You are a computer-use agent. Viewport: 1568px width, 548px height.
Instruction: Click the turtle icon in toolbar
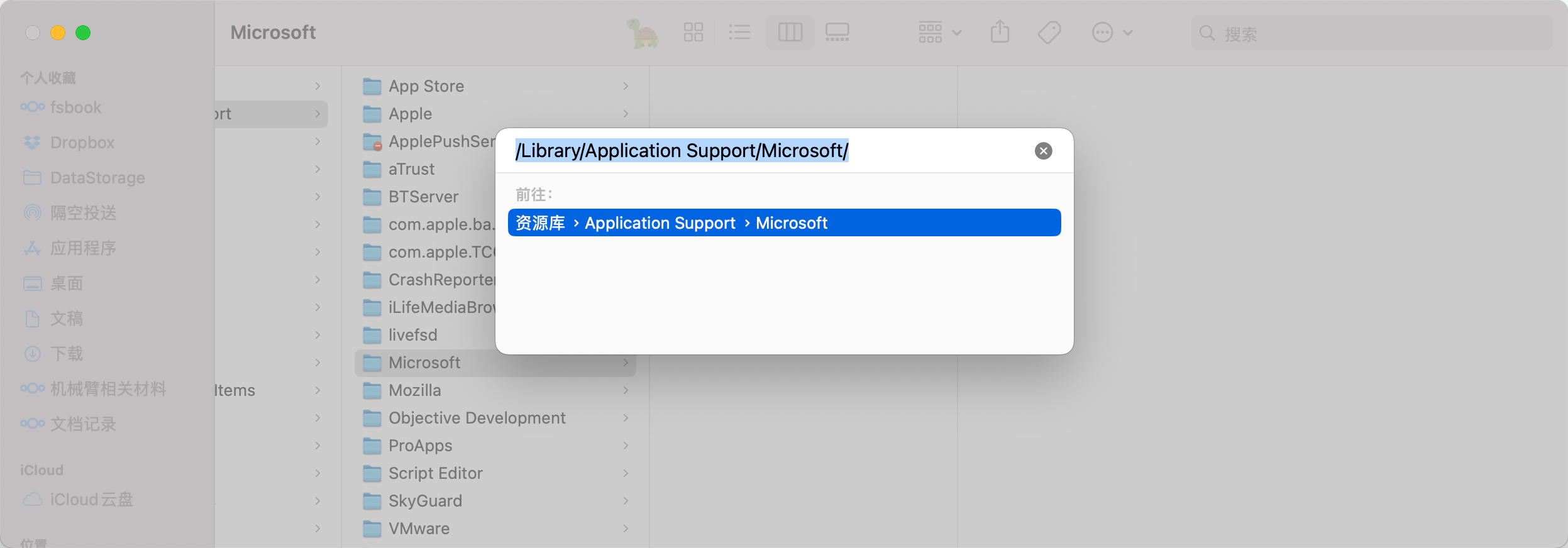[642, 33]
